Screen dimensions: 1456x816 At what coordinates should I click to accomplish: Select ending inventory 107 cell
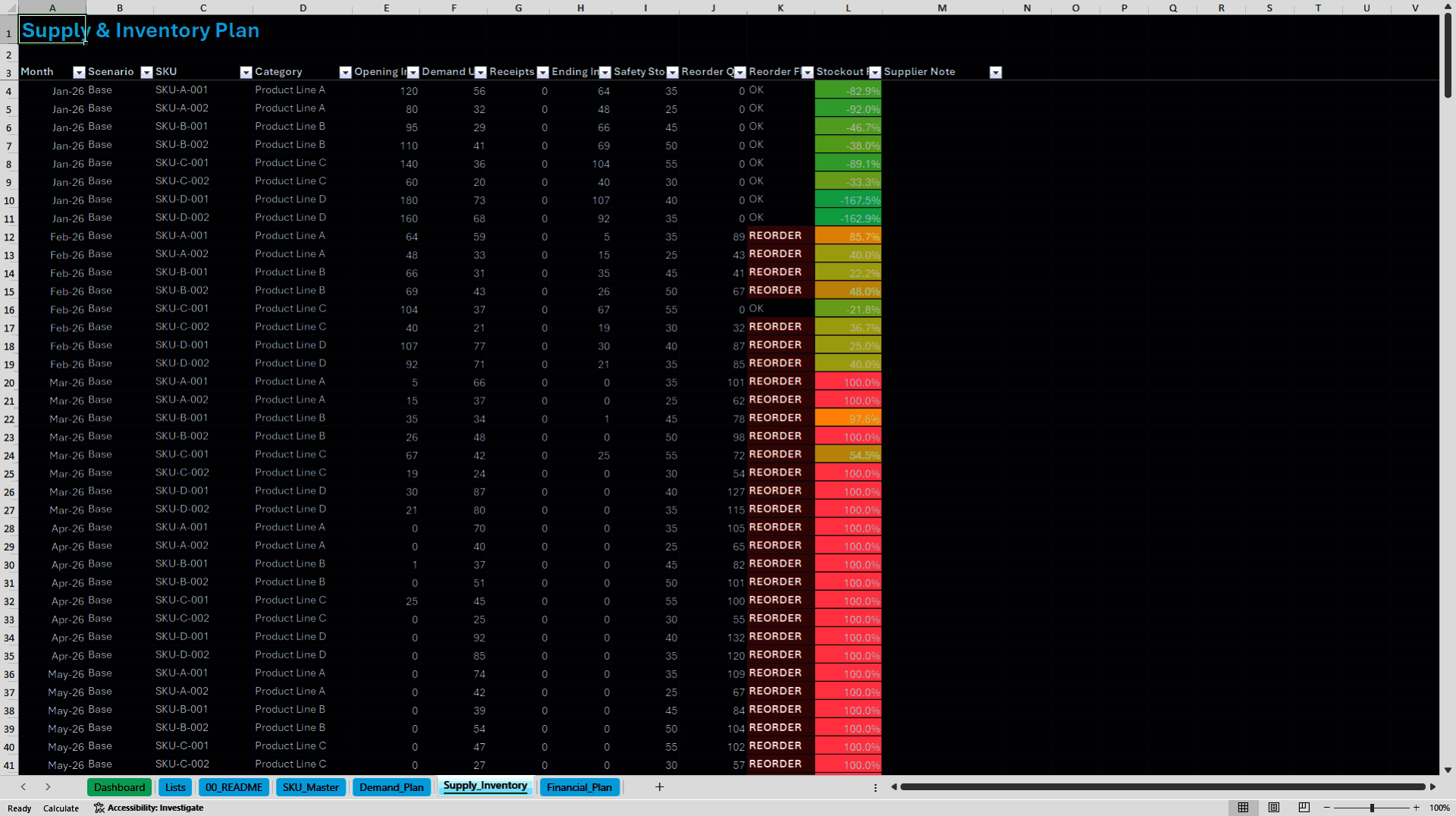pos(580,200)
